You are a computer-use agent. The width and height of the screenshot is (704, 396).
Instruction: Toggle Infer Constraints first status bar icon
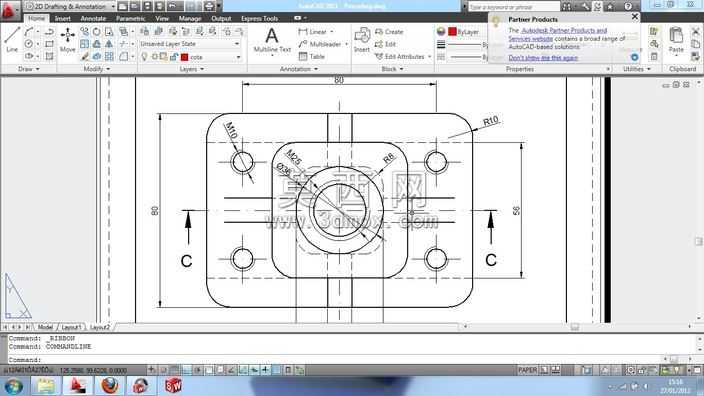[x=152, y=370]
